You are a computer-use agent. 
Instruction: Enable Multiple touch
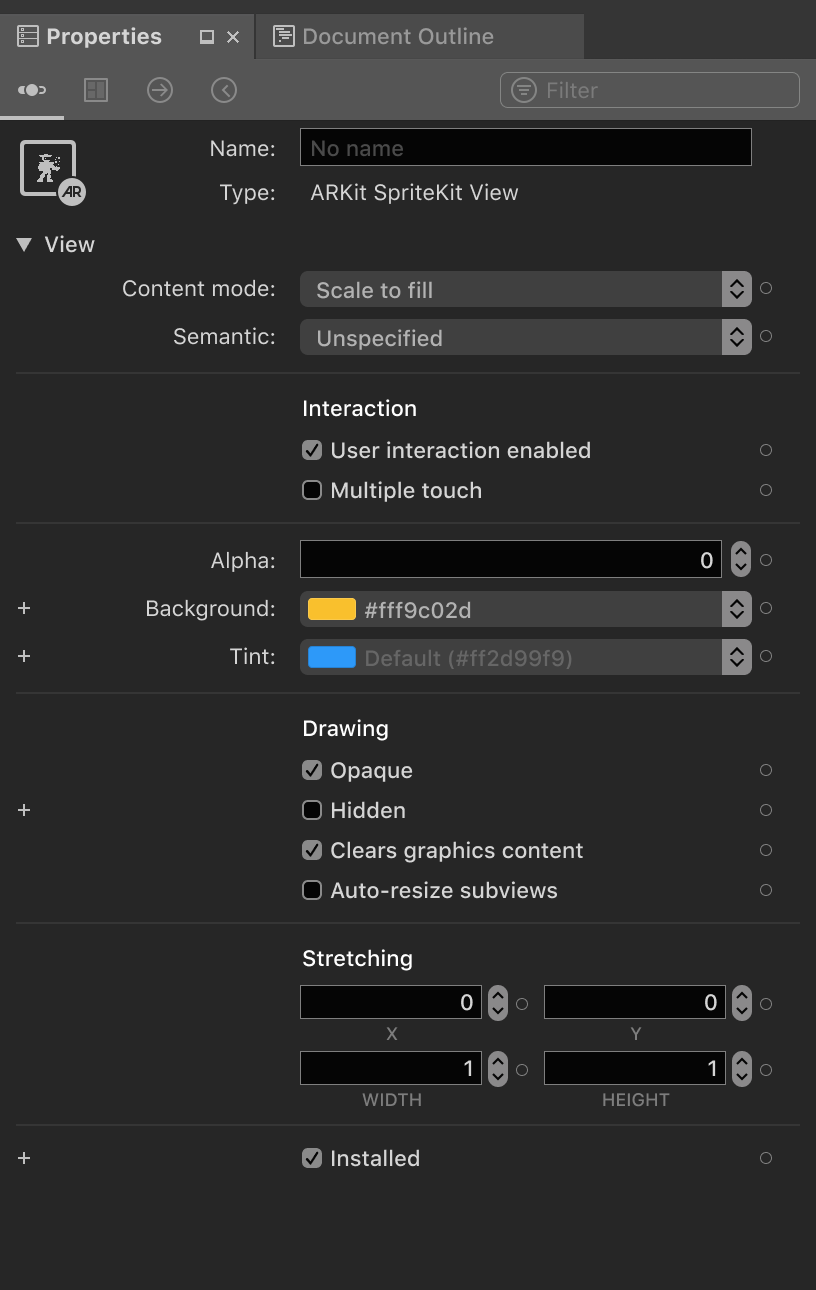tap(311, 490)
